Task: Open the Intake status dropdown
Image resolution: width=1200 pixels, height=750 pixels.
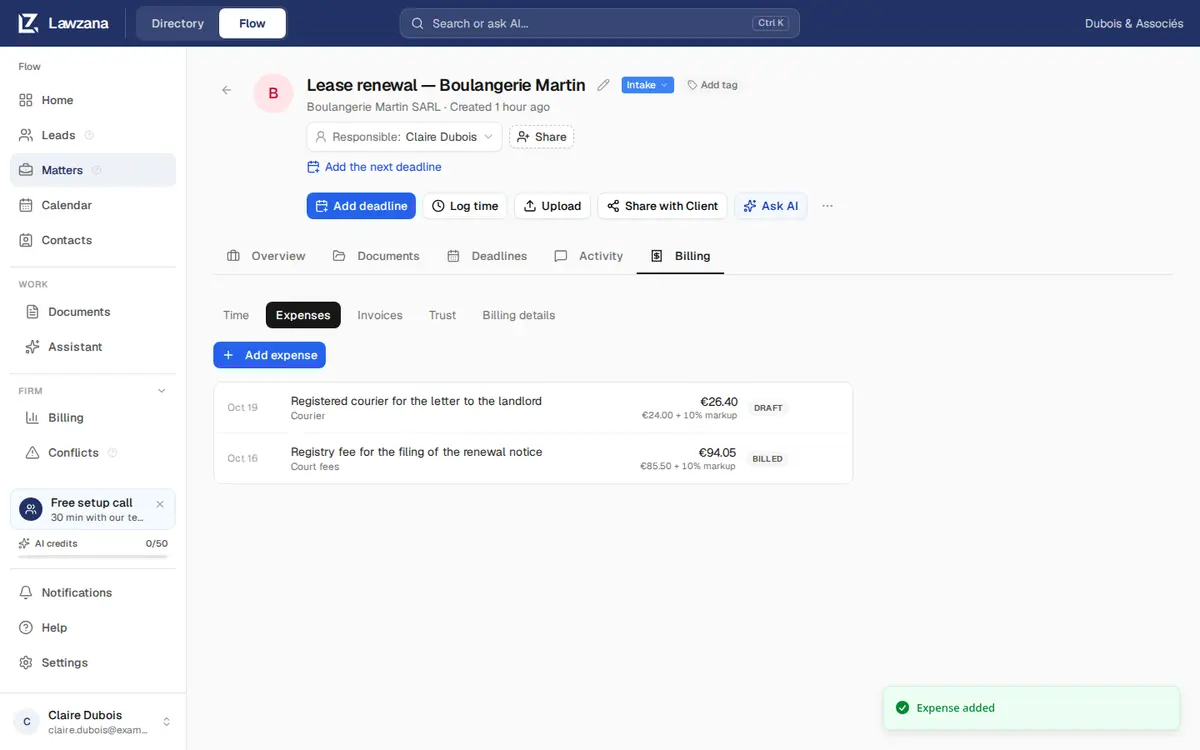Action: point(648,85)
